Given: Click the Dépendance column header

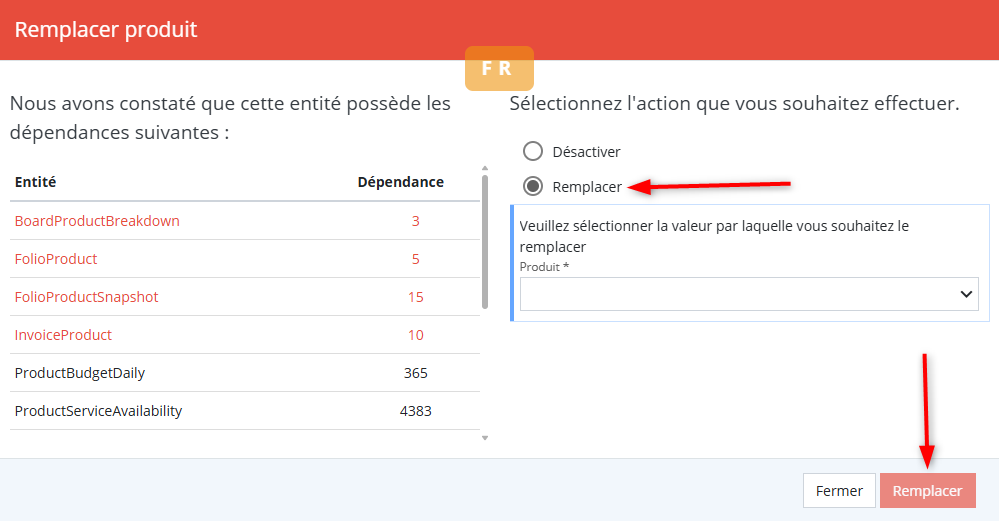Looking at the screenshot, I should tap(401, 182).
